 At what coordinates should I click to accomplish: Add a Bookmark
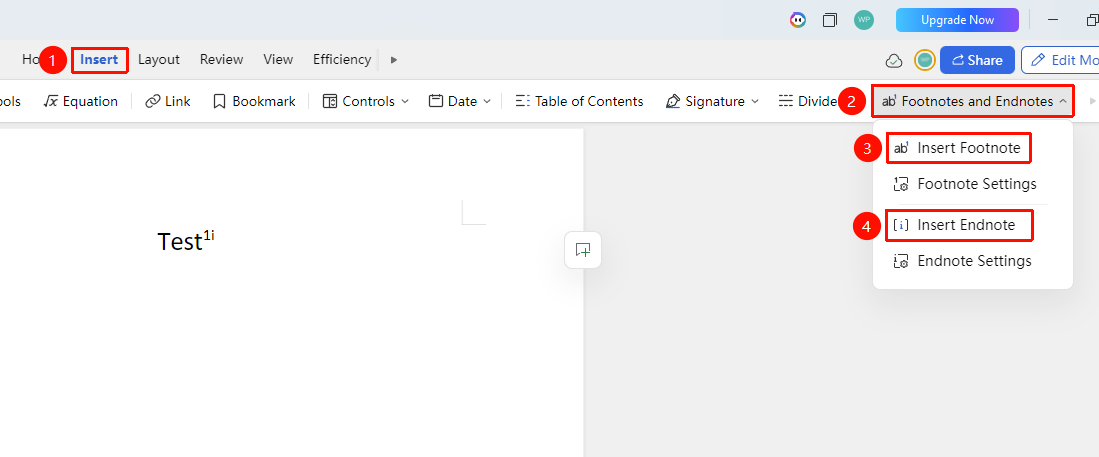click(254, 102)
